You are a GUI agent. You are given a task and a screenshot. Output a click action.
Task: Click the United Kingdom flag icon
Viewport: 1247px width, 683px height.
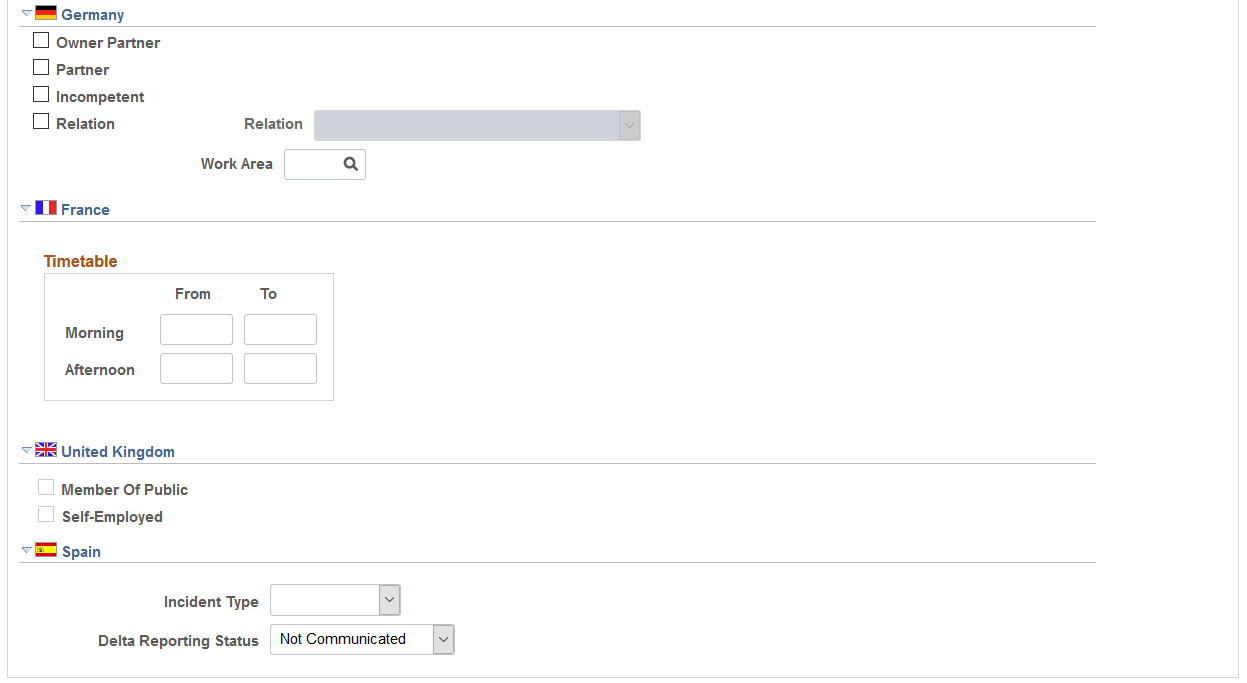pos(46,450)
